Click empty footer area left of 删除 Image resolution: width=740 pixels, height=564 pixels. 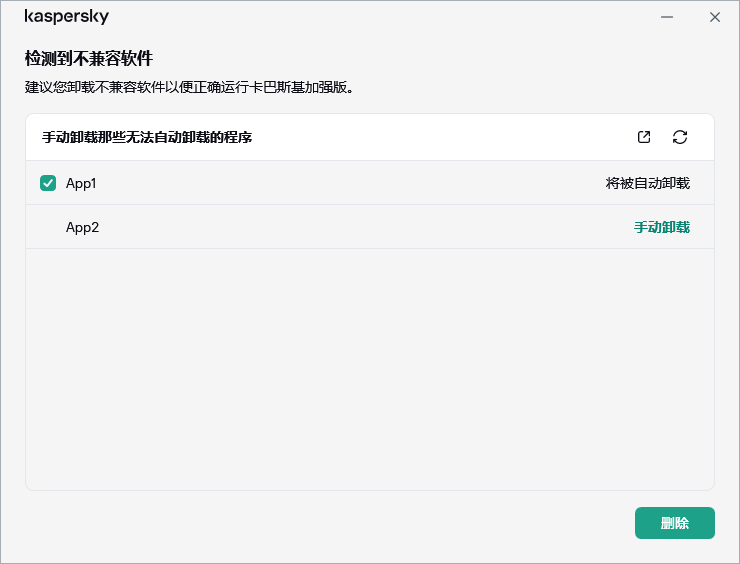(x=320, y=523)
